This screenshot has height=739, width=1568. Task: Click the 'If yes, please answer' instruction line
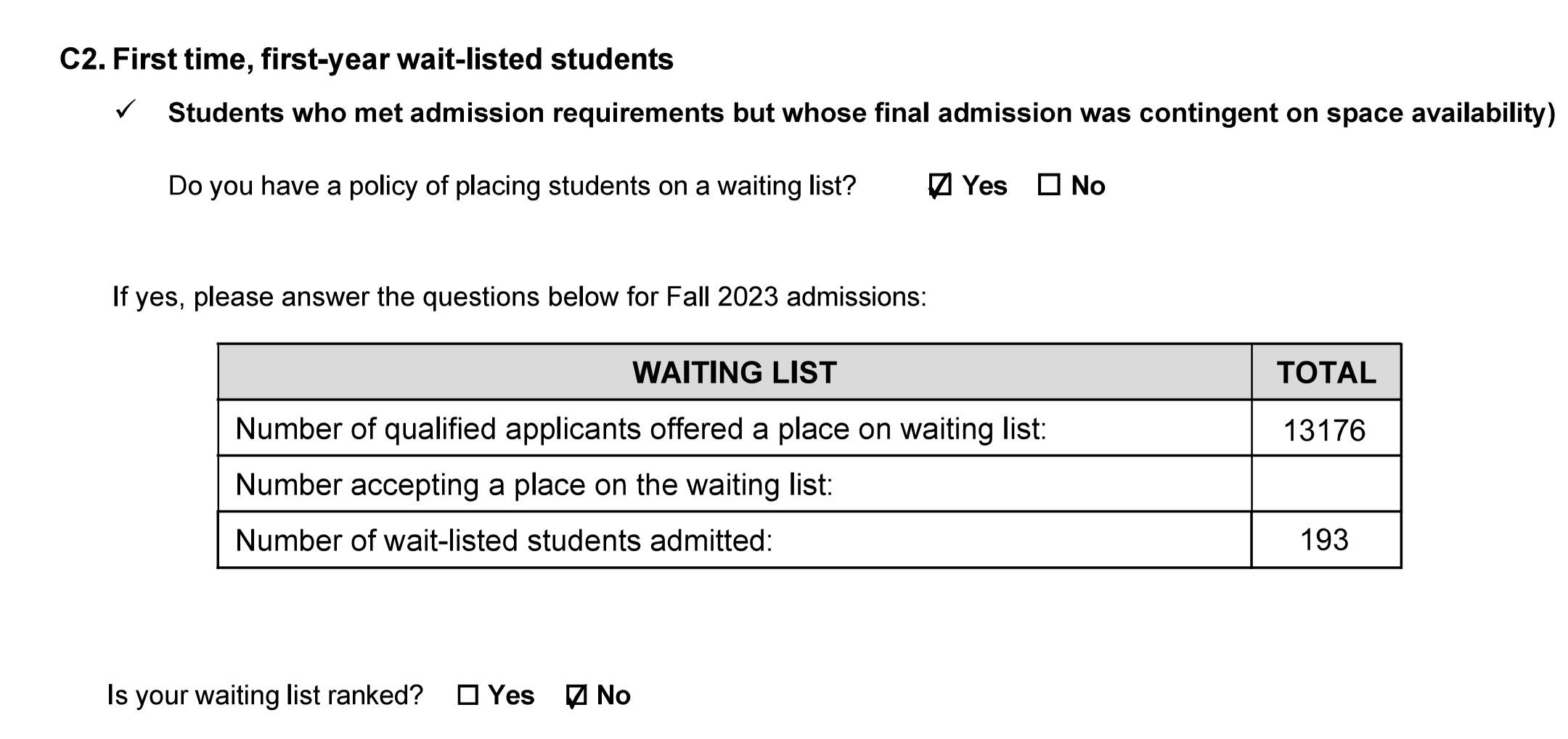click(519, 297)
